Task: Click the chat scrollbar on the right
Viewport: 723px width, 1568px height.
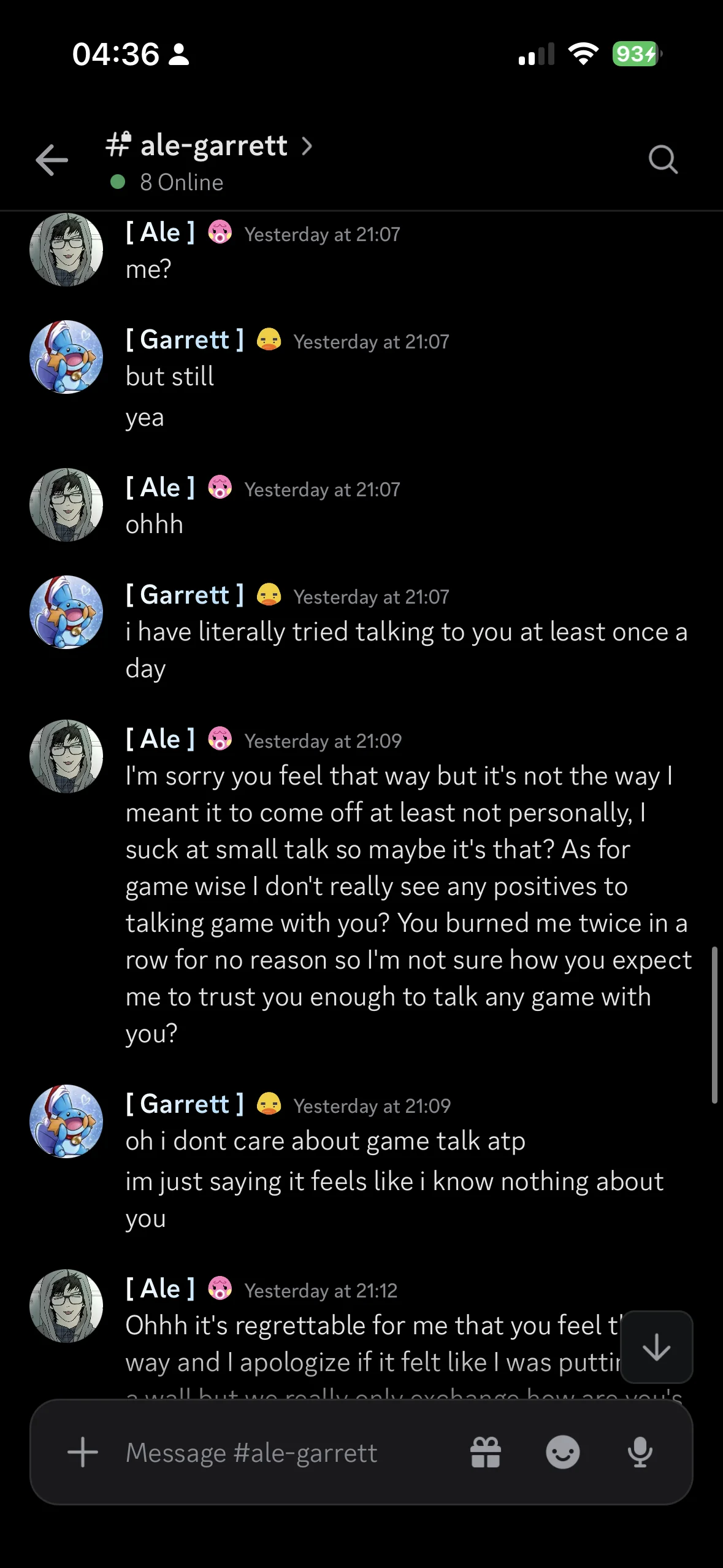Action: click(x=714, y=1024)
